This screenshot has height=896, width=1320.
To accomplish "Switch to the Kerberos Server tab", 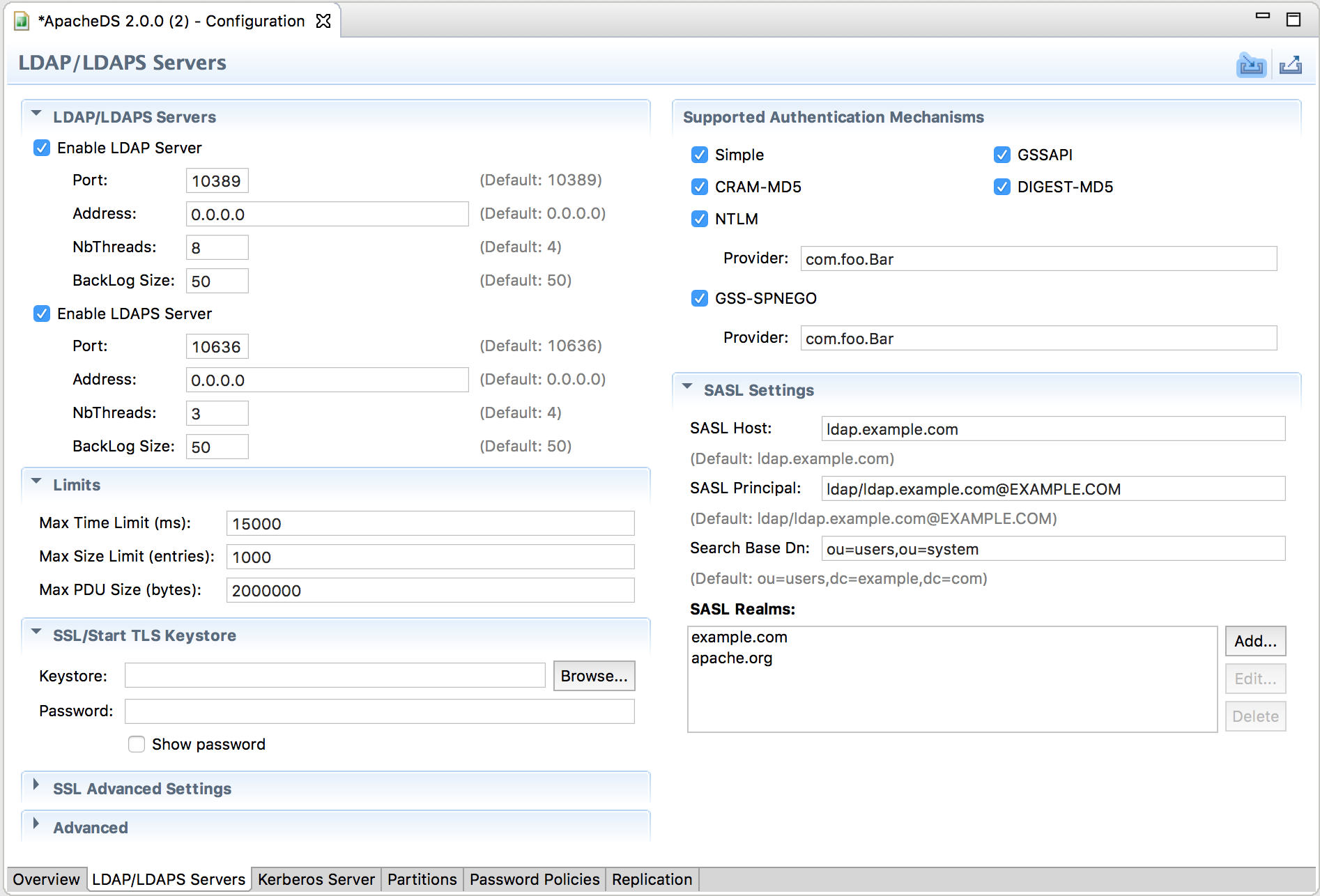I will [x=316, y=879].
